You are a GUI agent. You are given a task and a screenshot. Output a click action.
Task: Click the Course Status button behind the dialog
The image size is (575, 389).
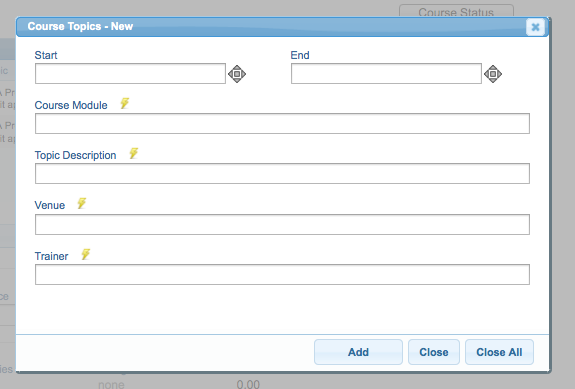[x=456, y=11]
